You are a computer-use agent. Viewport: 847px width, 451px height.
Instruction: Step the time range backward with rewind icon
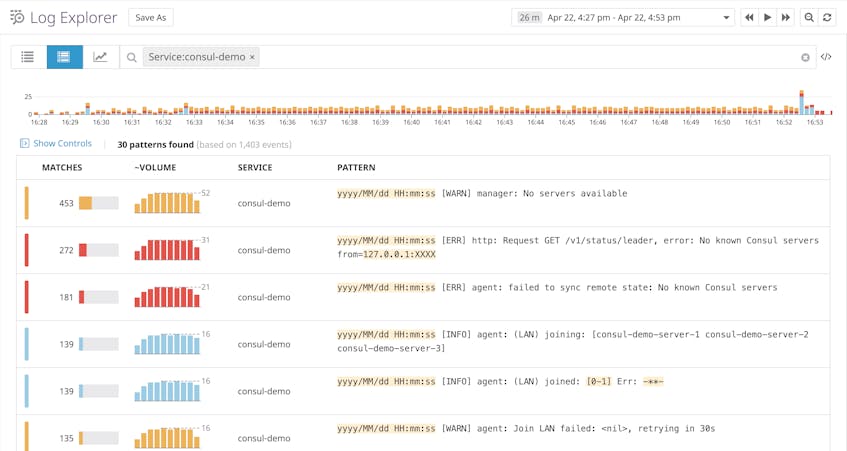coord(749,17)
